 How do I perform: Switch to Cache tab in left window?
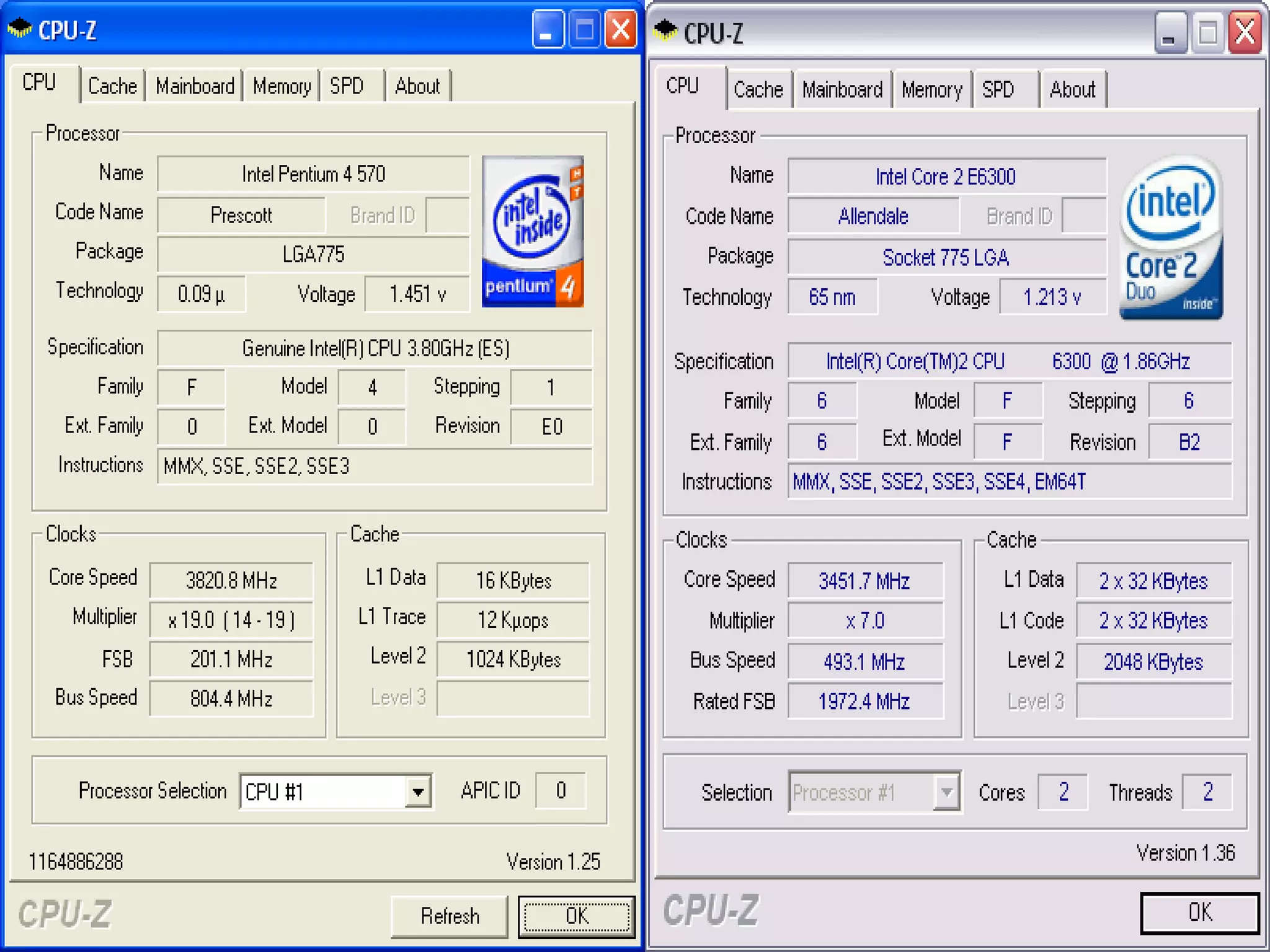(x=112, y=86)
